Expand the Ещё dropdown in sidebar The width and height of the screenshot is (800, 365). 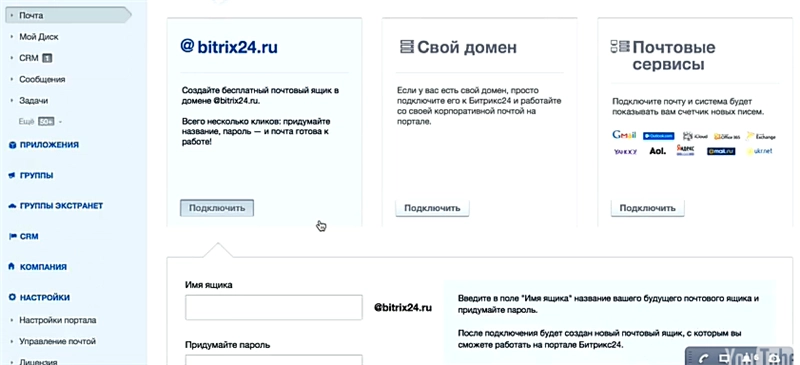pos(40,122)
